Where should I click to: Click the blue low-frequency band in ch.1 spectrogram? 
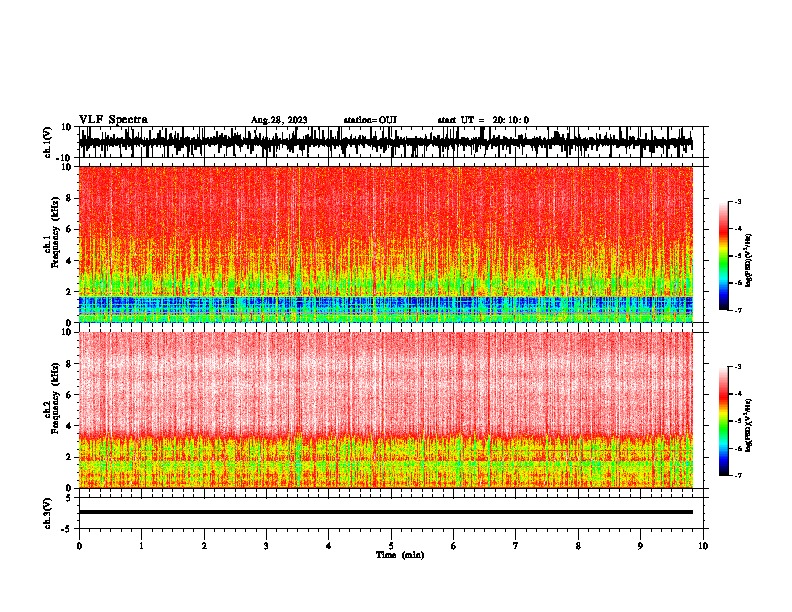click(x=386, y=304)
